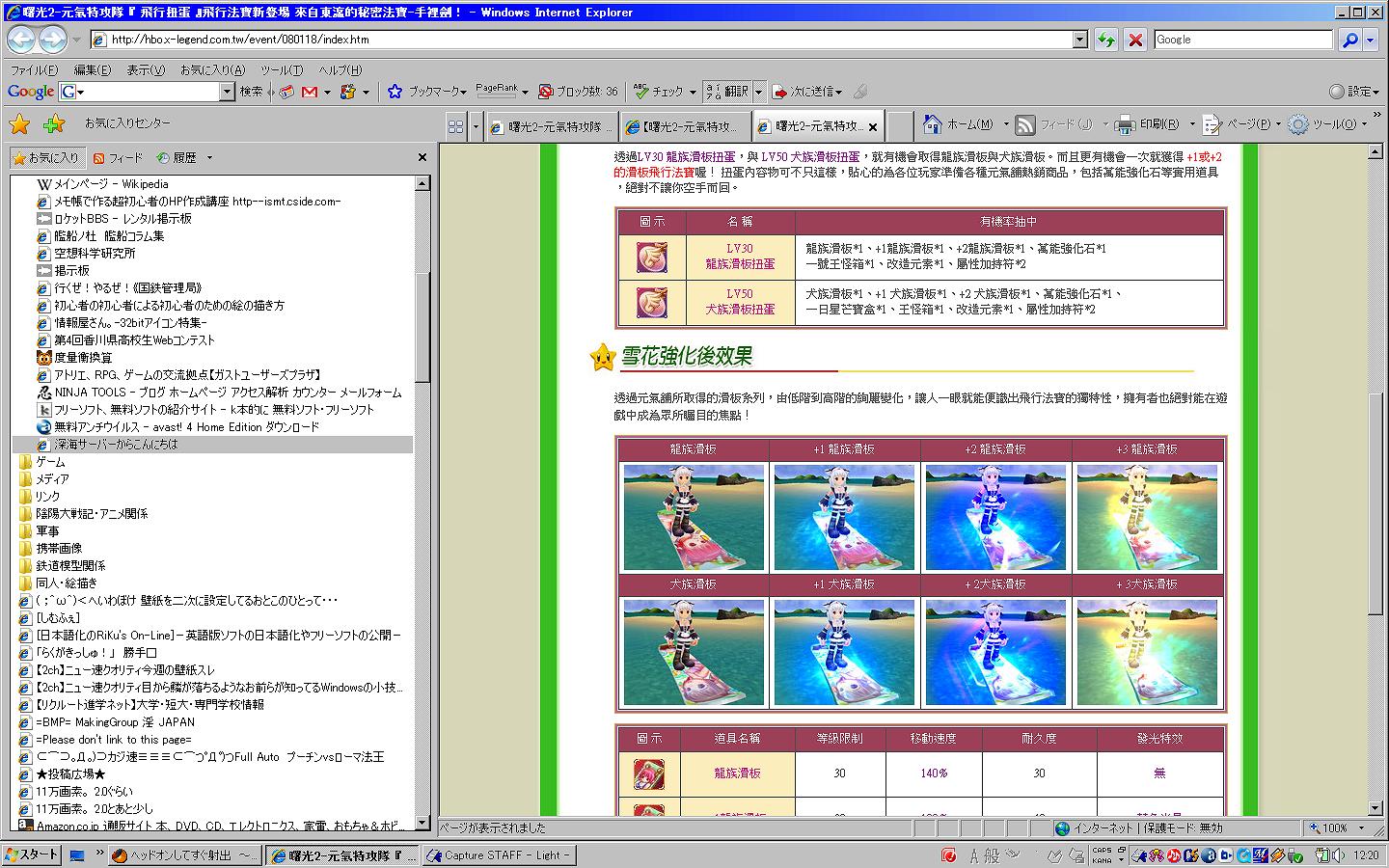Click the ページ page icon
Screen dimensions: 1389x868
tap(1212, 124)
